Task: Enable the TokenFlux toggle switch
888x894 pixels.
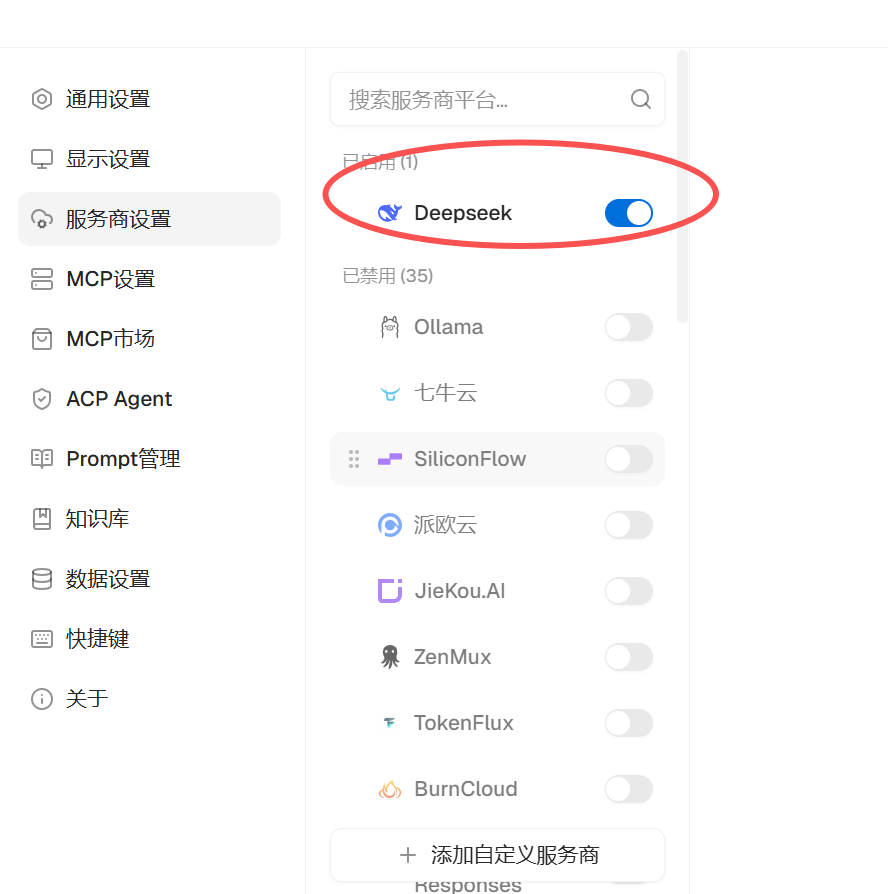Action: point(629,723)
